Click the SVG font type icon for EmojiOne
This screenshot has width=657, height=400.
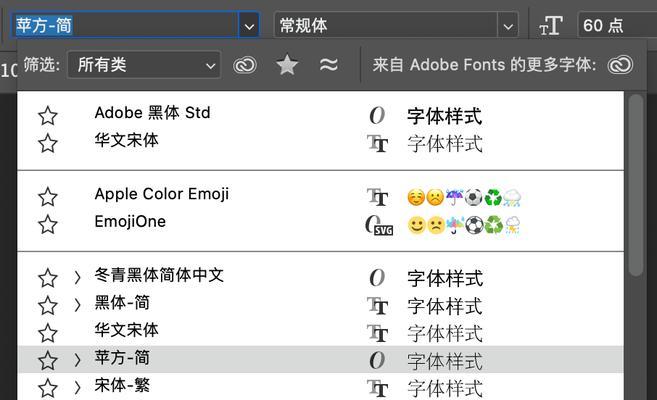pos(379,225)
